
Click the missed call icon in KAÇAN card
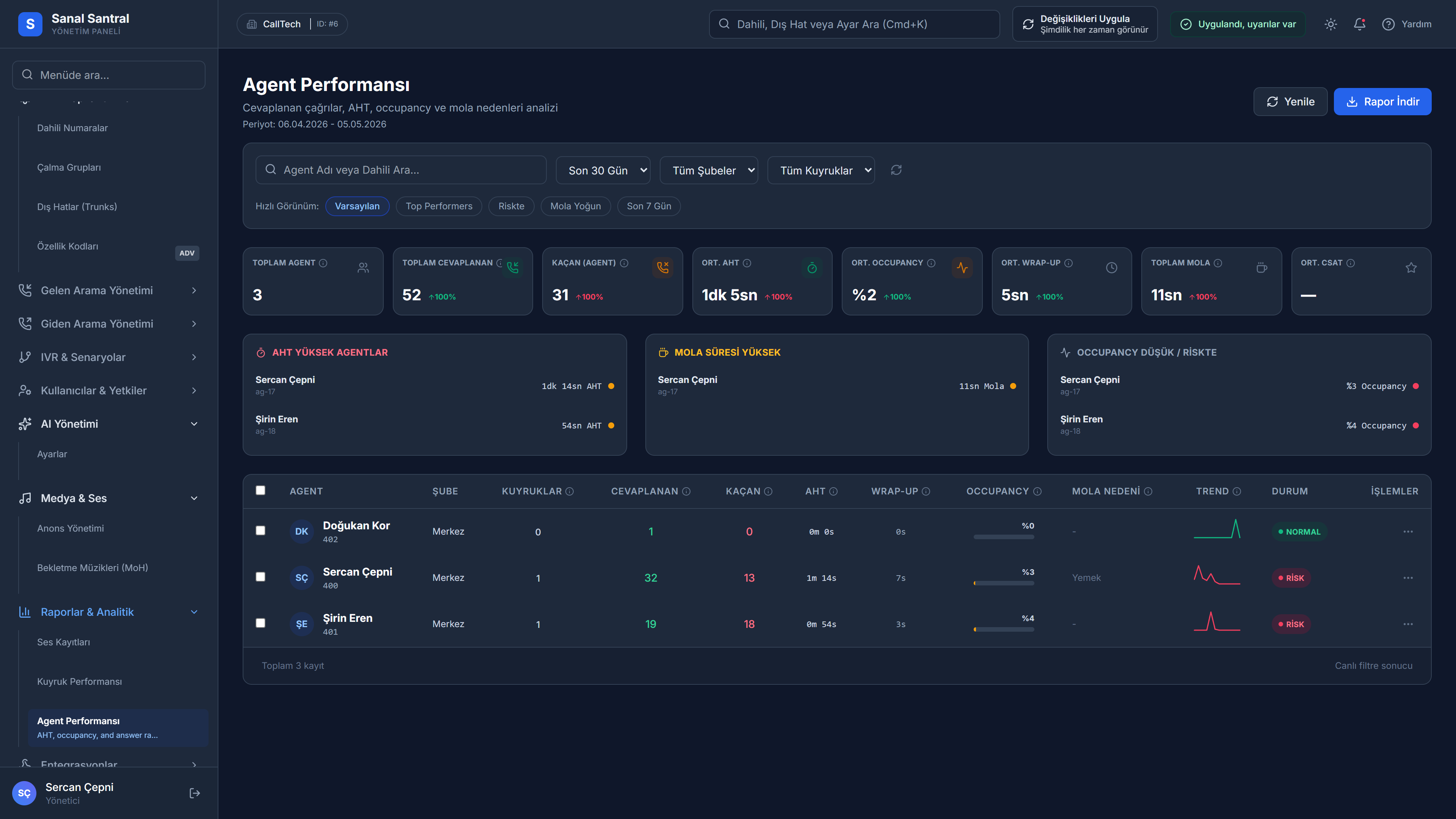(x=663, y=267)
